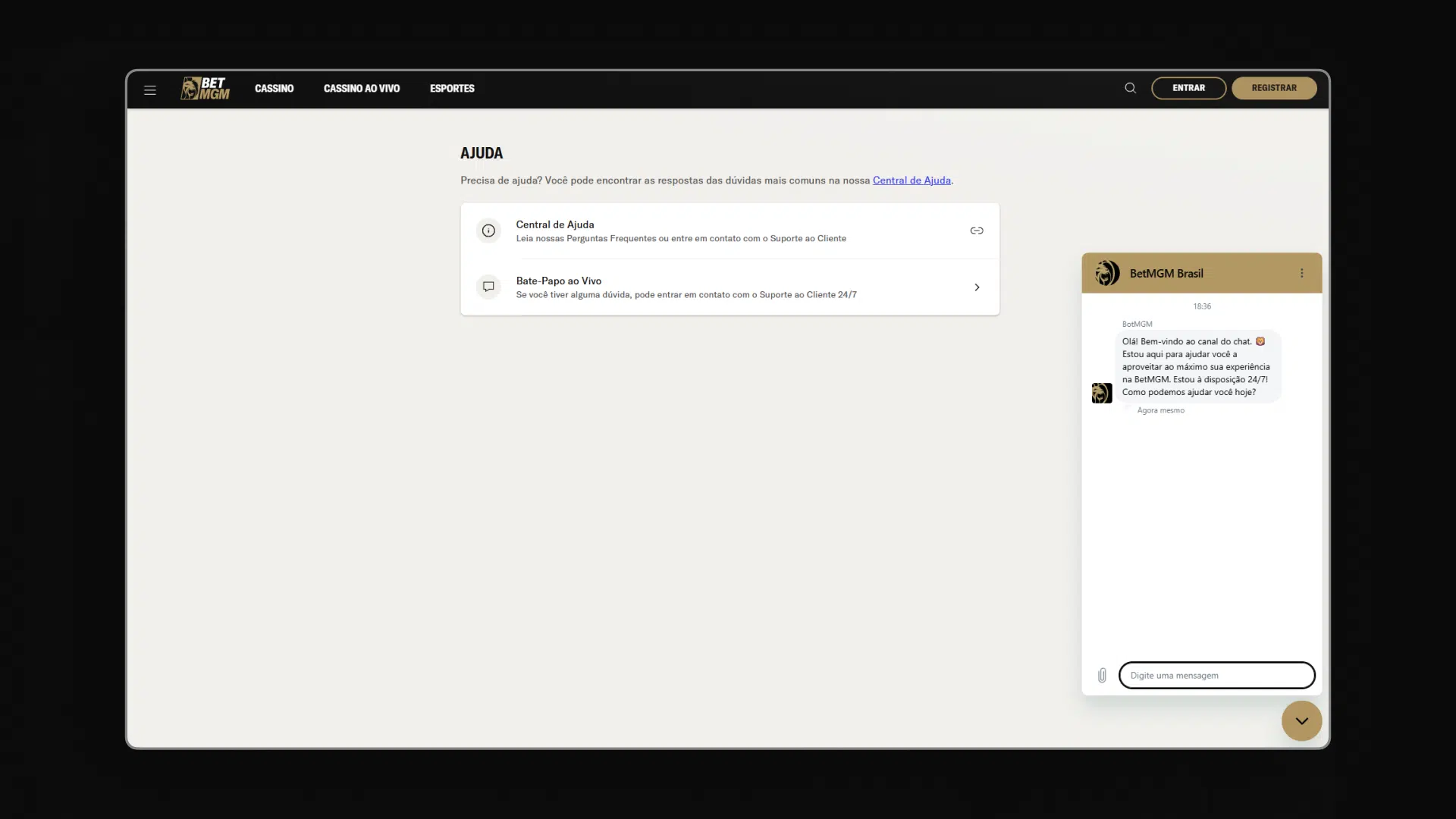Switch to the CASSINO tab

[274, 88]
